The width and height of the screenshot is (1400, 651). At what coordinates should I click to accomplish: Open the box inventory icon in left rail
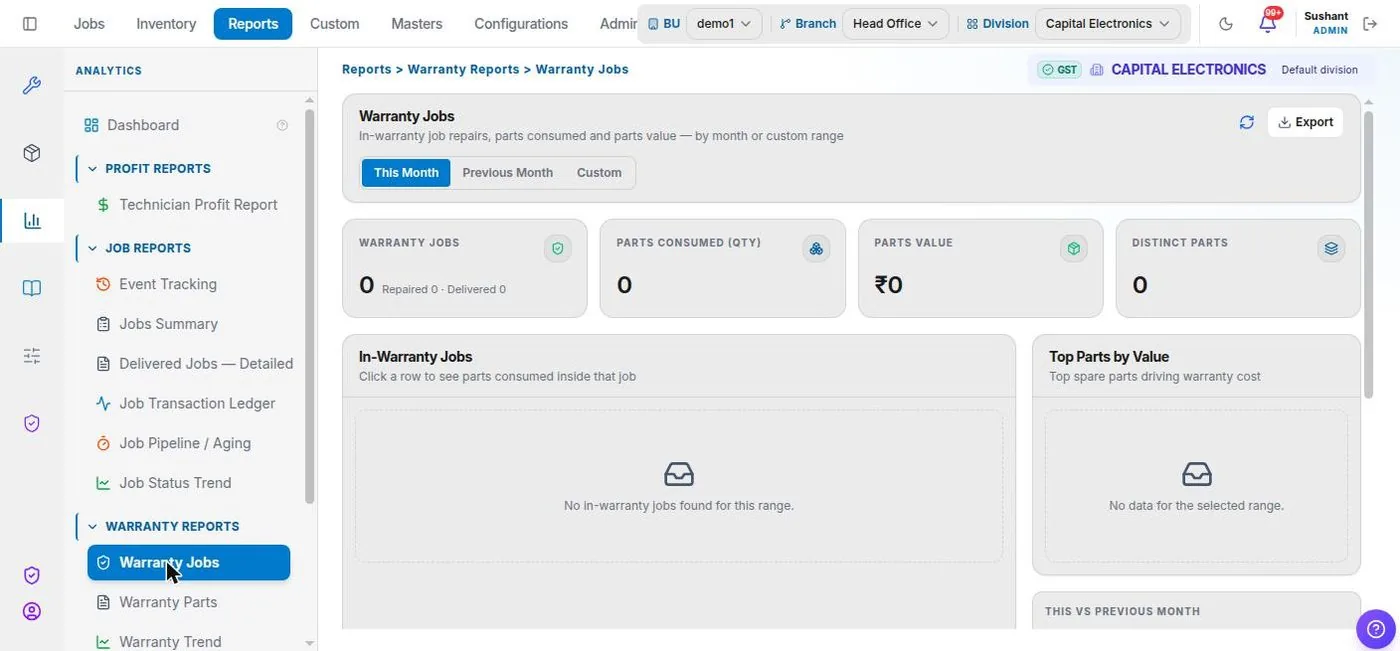click(32, 153)
